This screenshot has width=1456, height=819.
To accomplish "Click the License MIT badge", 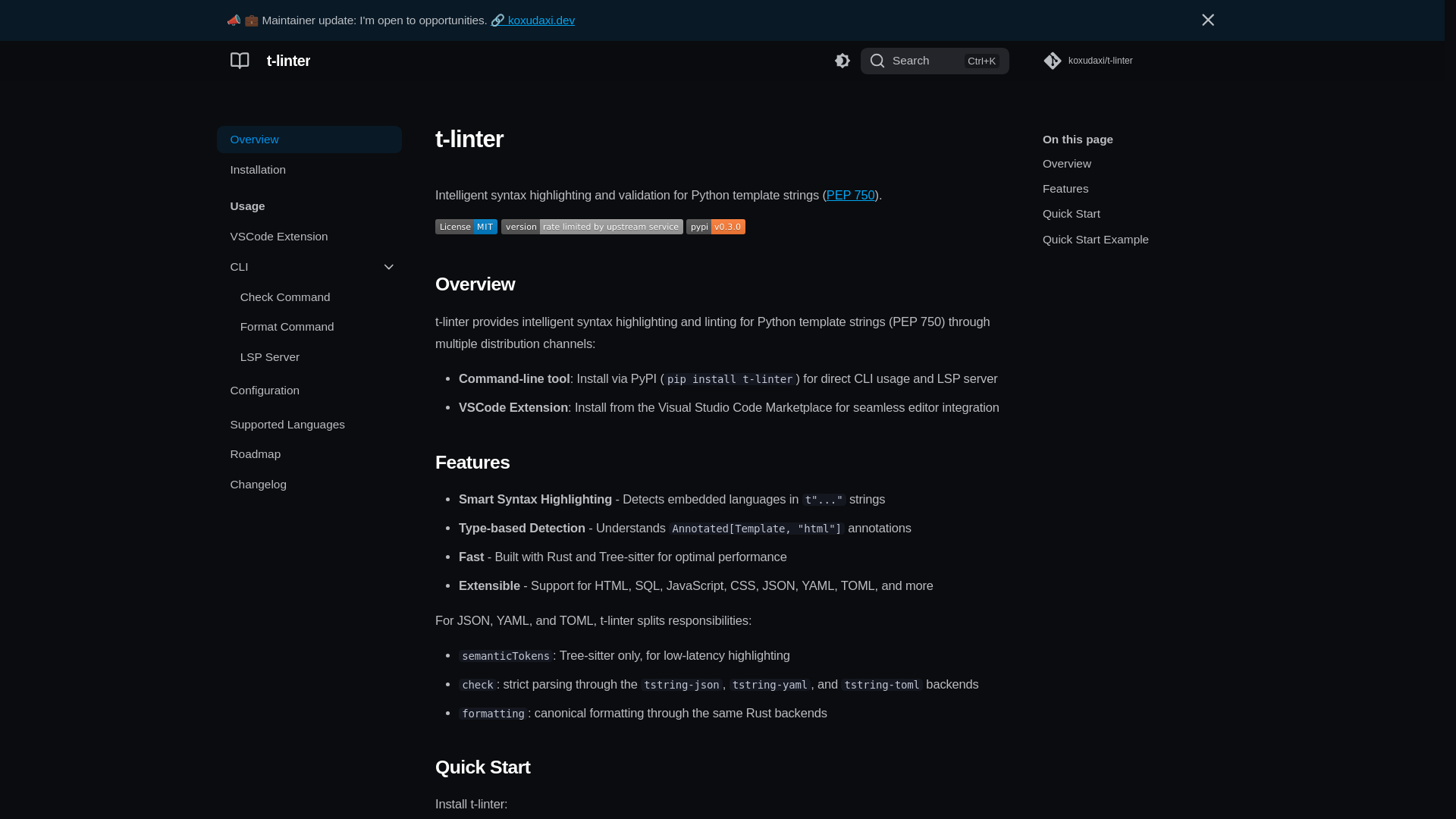I will click(x=466, y=227).
